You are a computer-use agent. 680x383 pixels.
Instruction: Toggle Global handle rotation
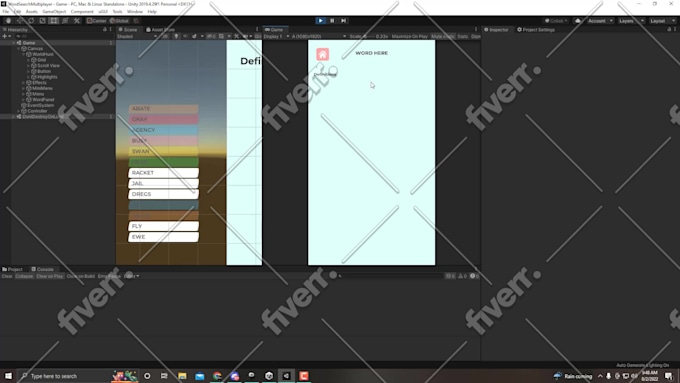[x=120, y=21]
